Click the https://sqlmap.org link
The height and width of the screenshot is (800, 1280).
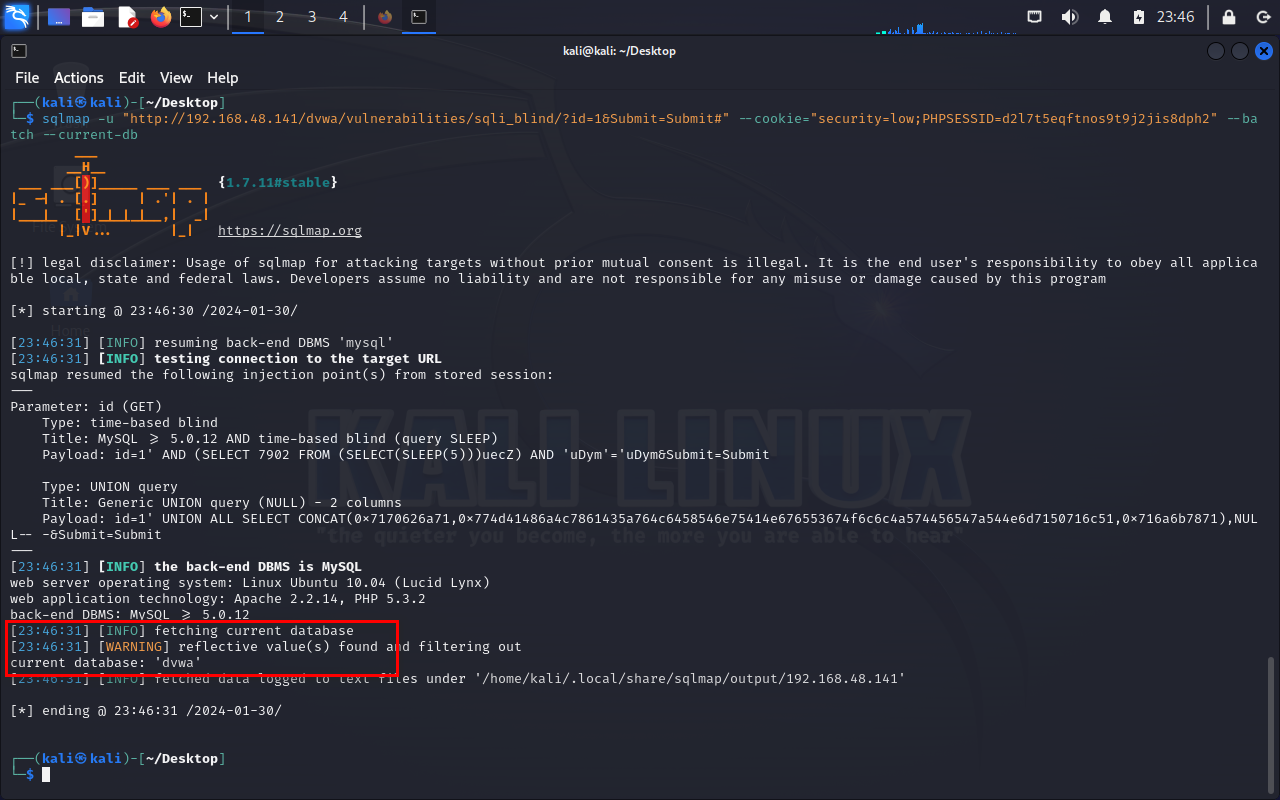(290, 231)
